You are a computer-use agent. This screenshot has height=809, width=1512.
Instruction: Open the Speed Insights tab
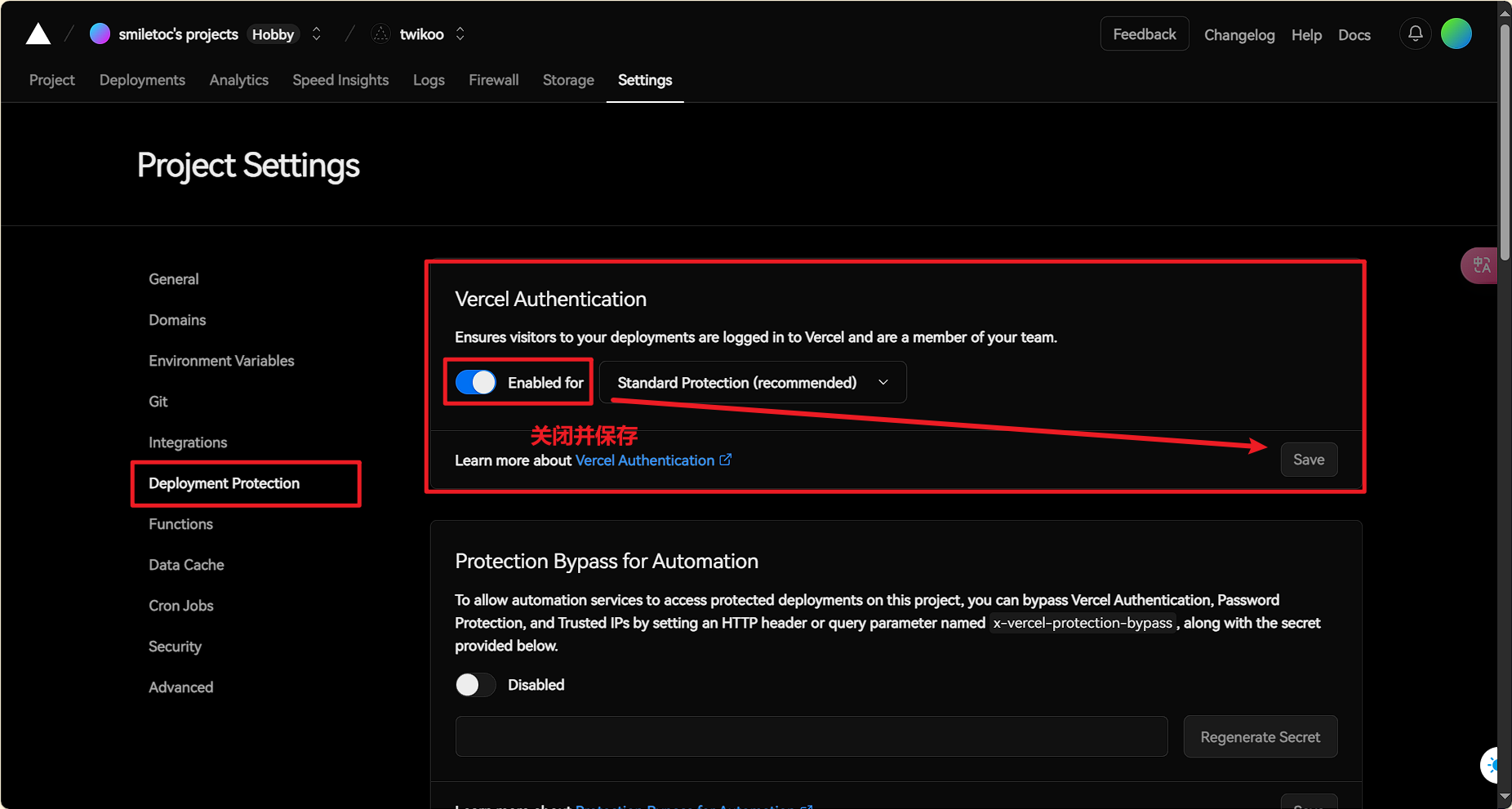coord(340,80)
